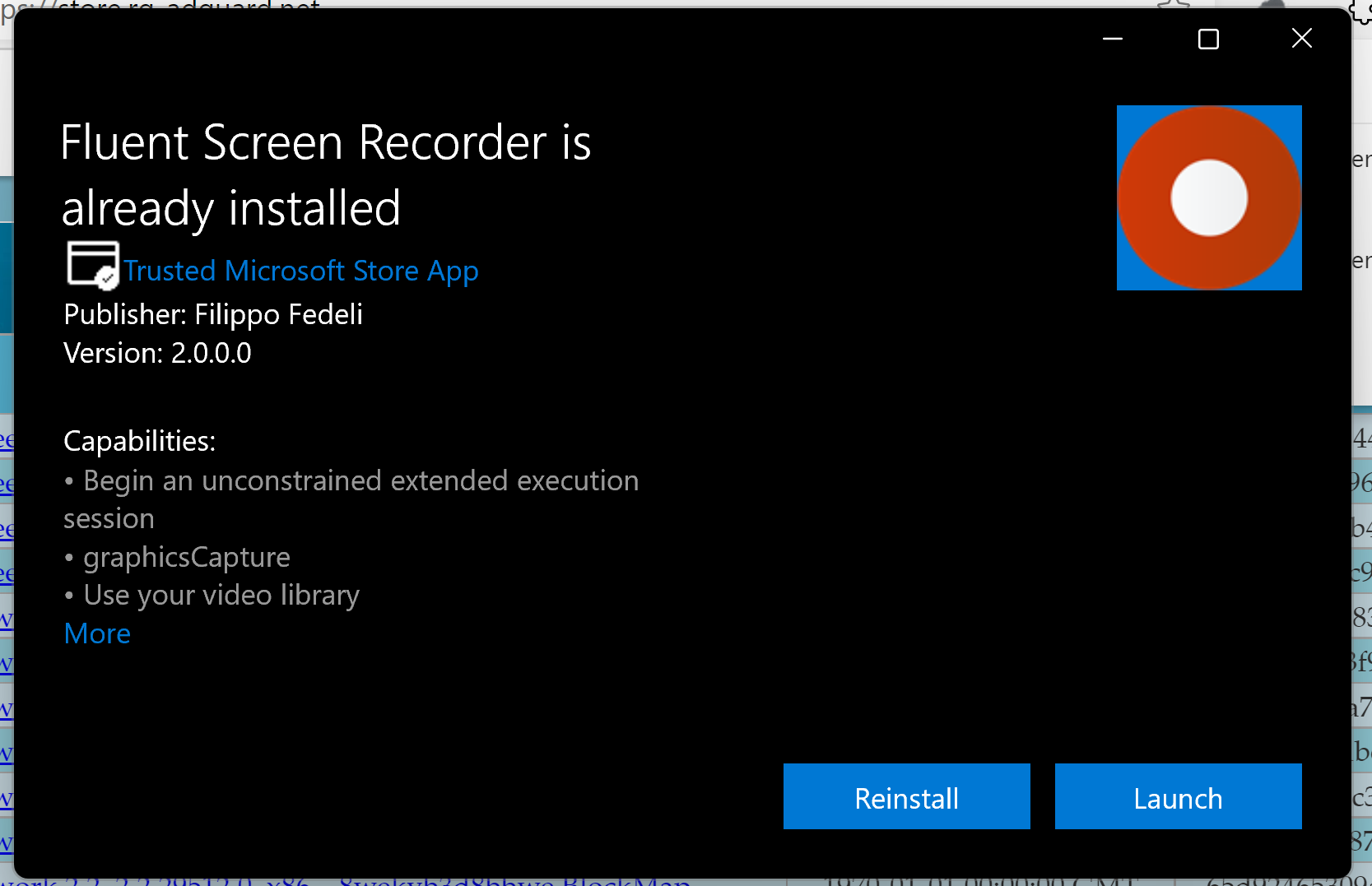
Task: Click the Reinstall button
Action: [x=906, y=796]
